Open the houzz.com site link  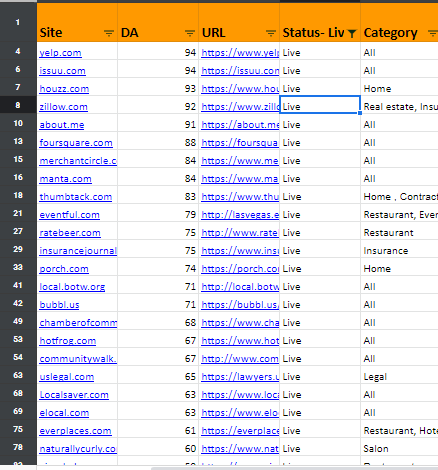pos(64,89)
